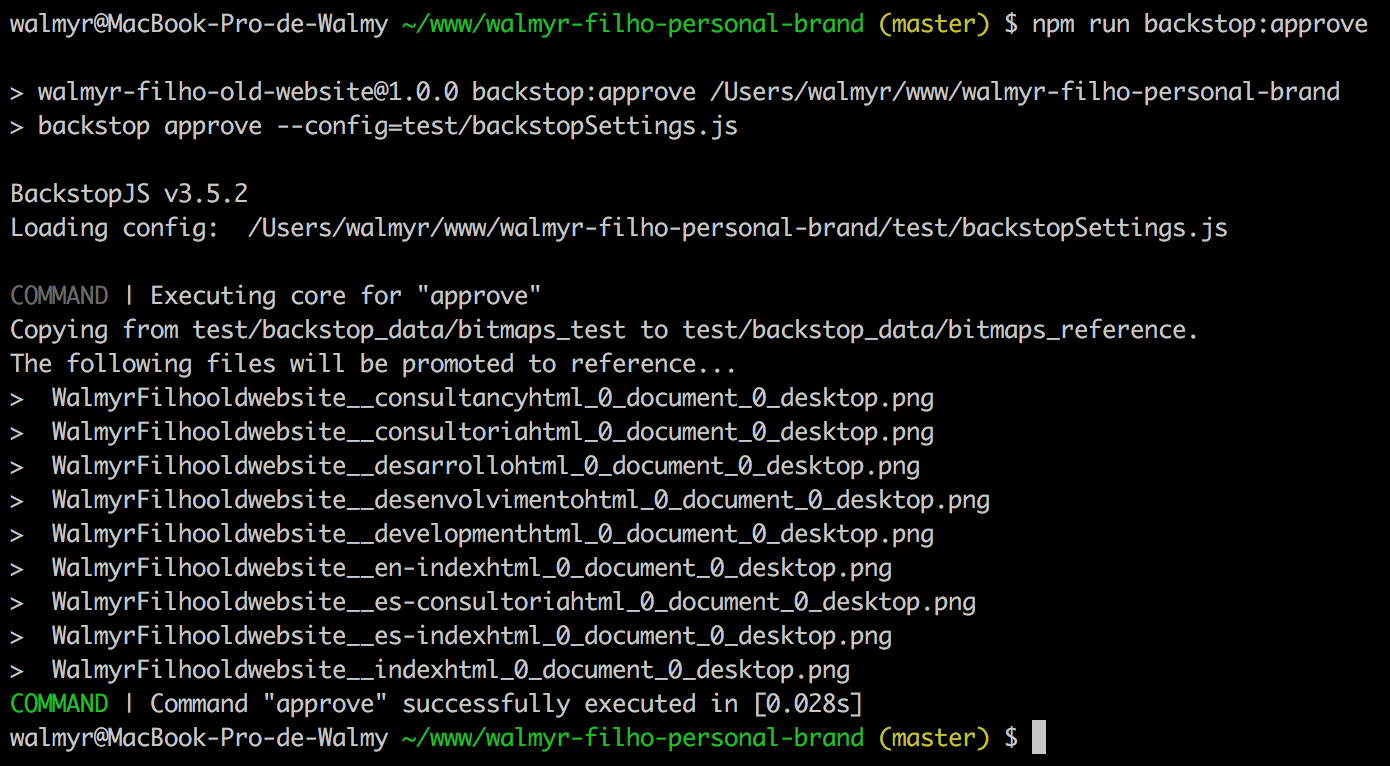Click the terminal cursor block at the prompt
Screen dimensions: 1390x766
click(x=1038, y=738)
